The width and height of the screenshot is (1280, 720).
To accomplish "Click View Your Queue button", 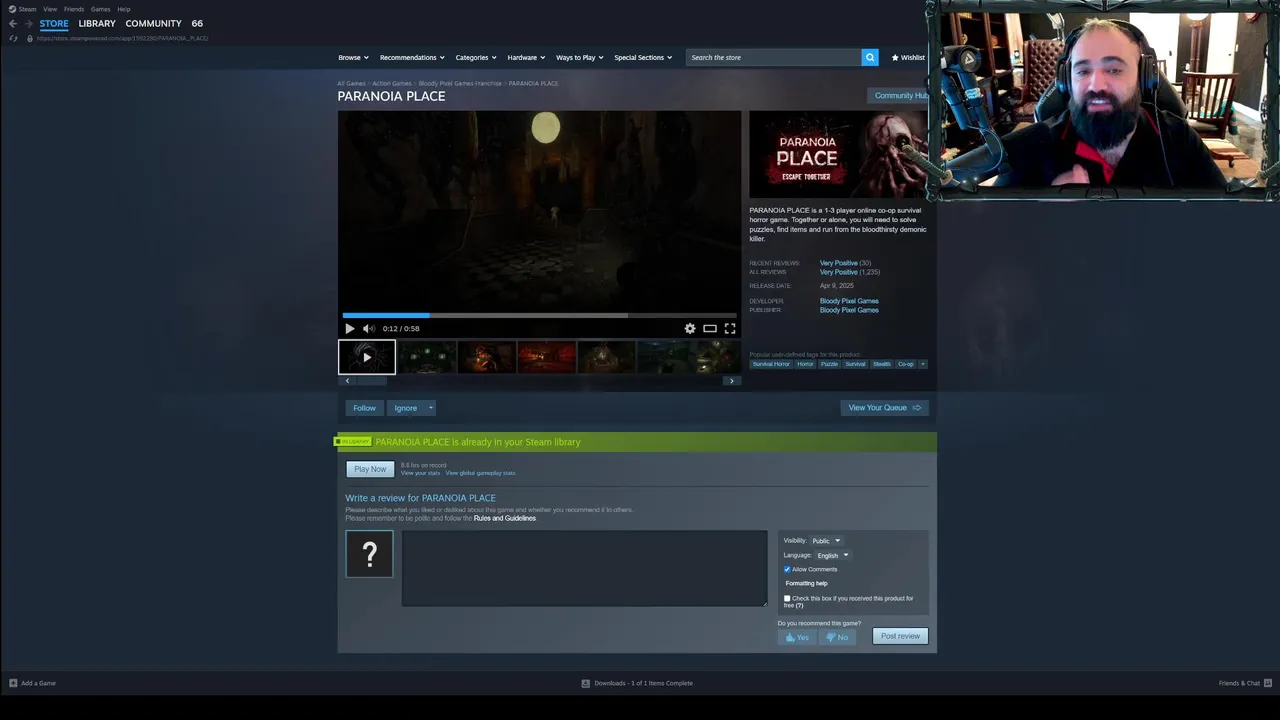I will point(885,408).
